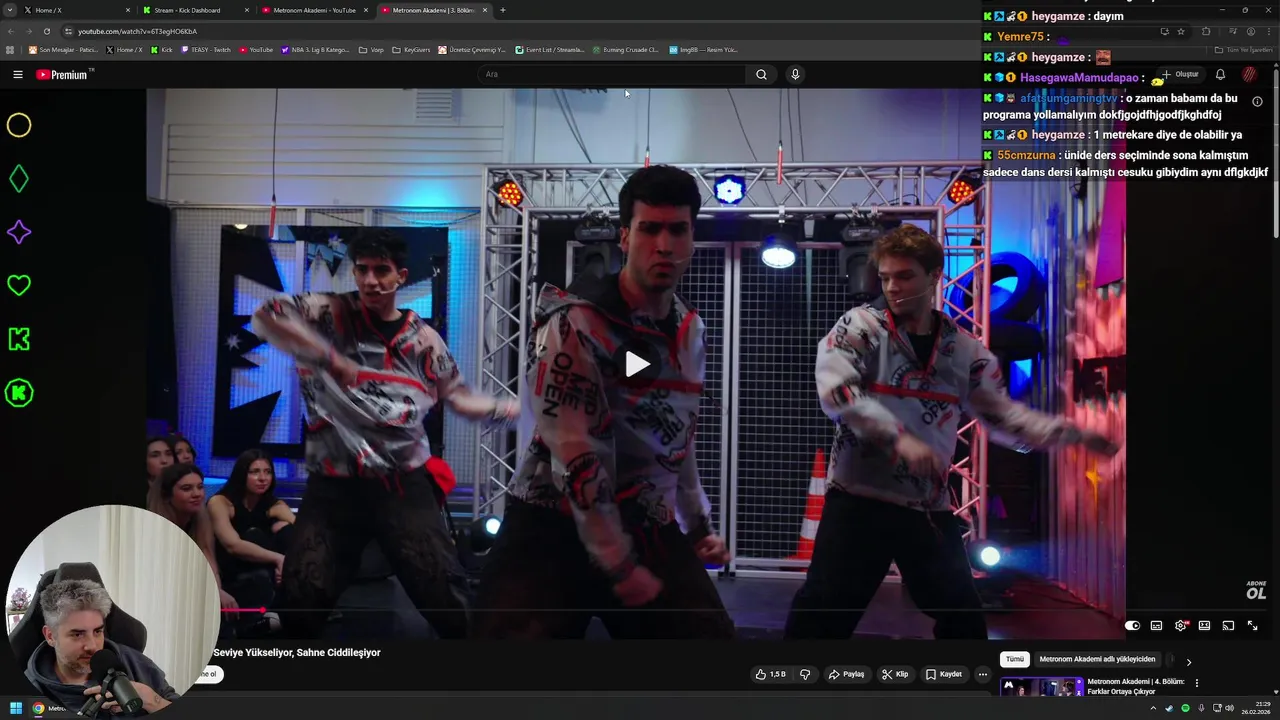This screenshot has width=1280, height=720.
Task: Click the purple star overlay icon
Action: (19, 232)
